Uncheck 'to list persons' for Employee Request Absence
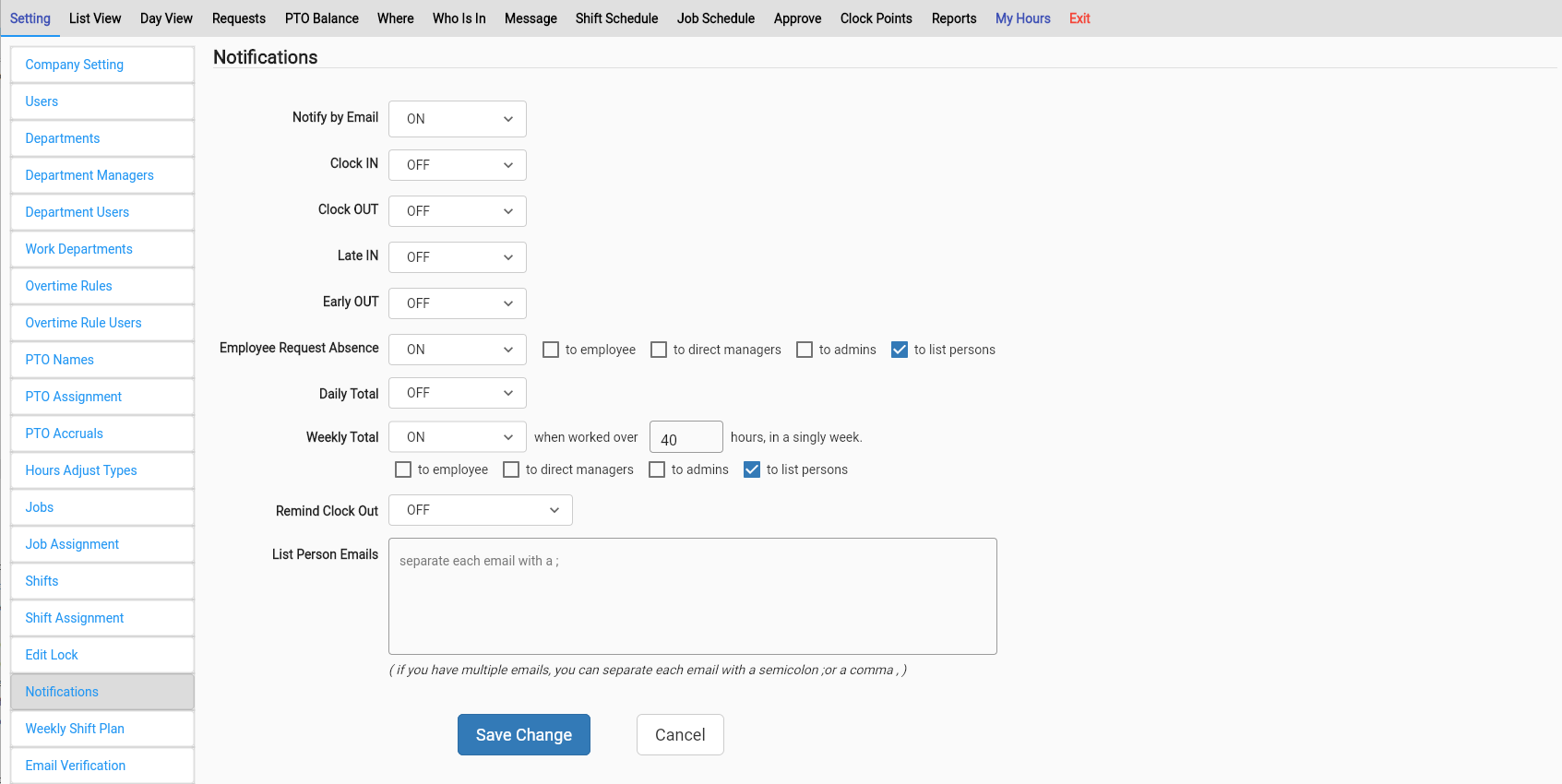 pyautogui.click(x=900, y=350)
